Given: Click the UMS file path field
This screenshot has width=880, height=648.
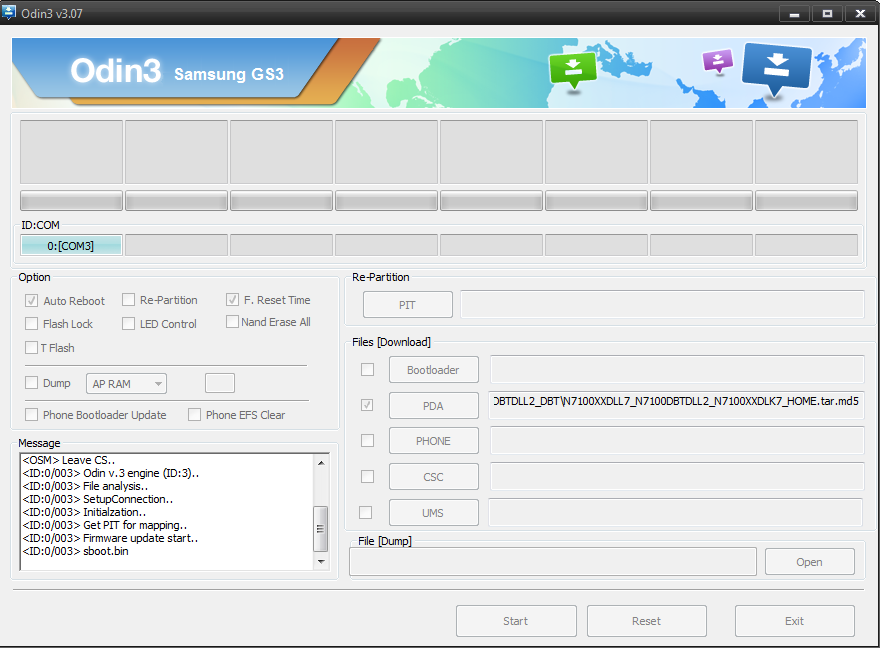Looking at the screenshot, I should (675, 512).
